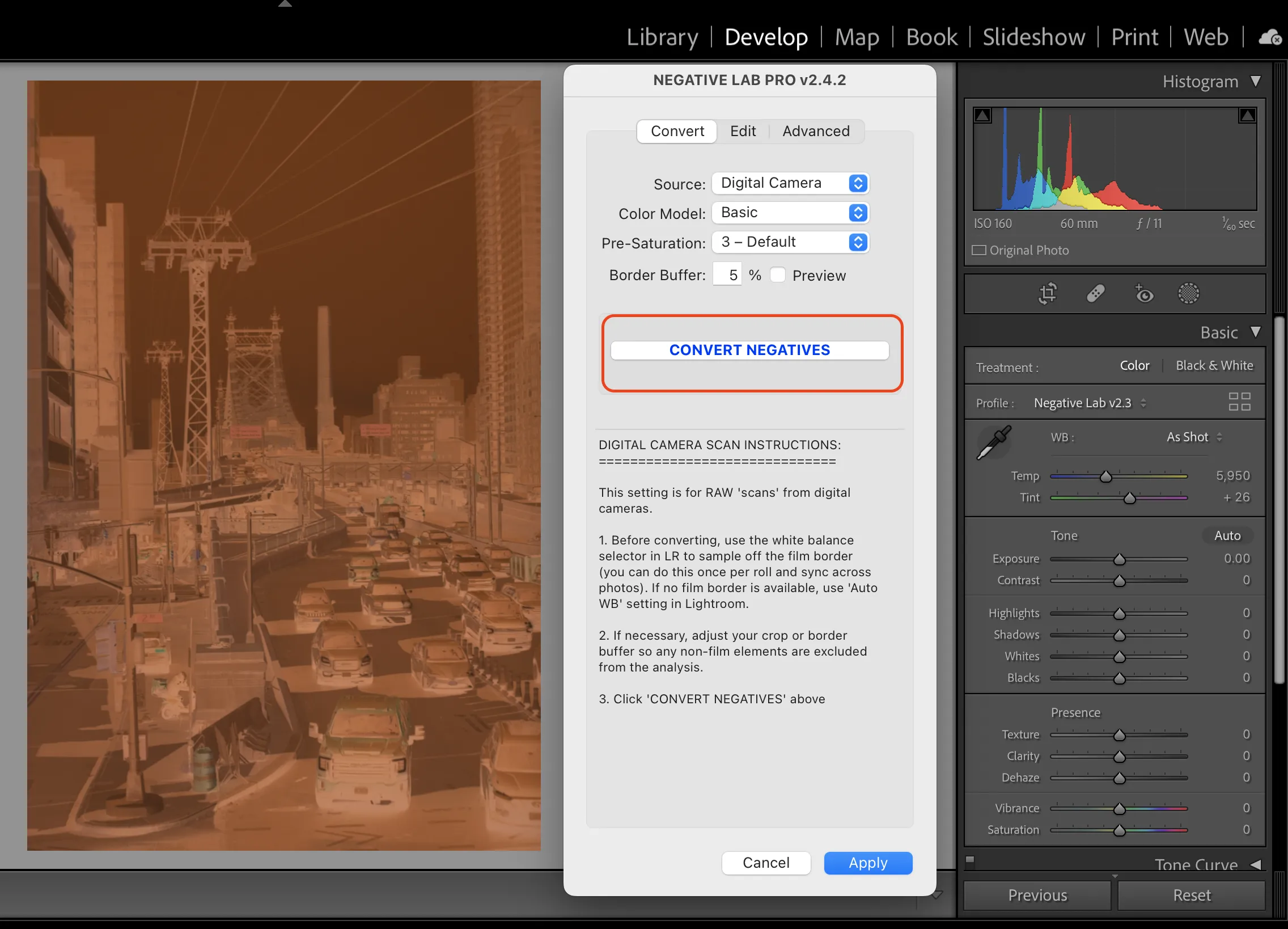Open the Source dropdown showing Digital Camera
1288x929 pixels.
coord(790,183)
